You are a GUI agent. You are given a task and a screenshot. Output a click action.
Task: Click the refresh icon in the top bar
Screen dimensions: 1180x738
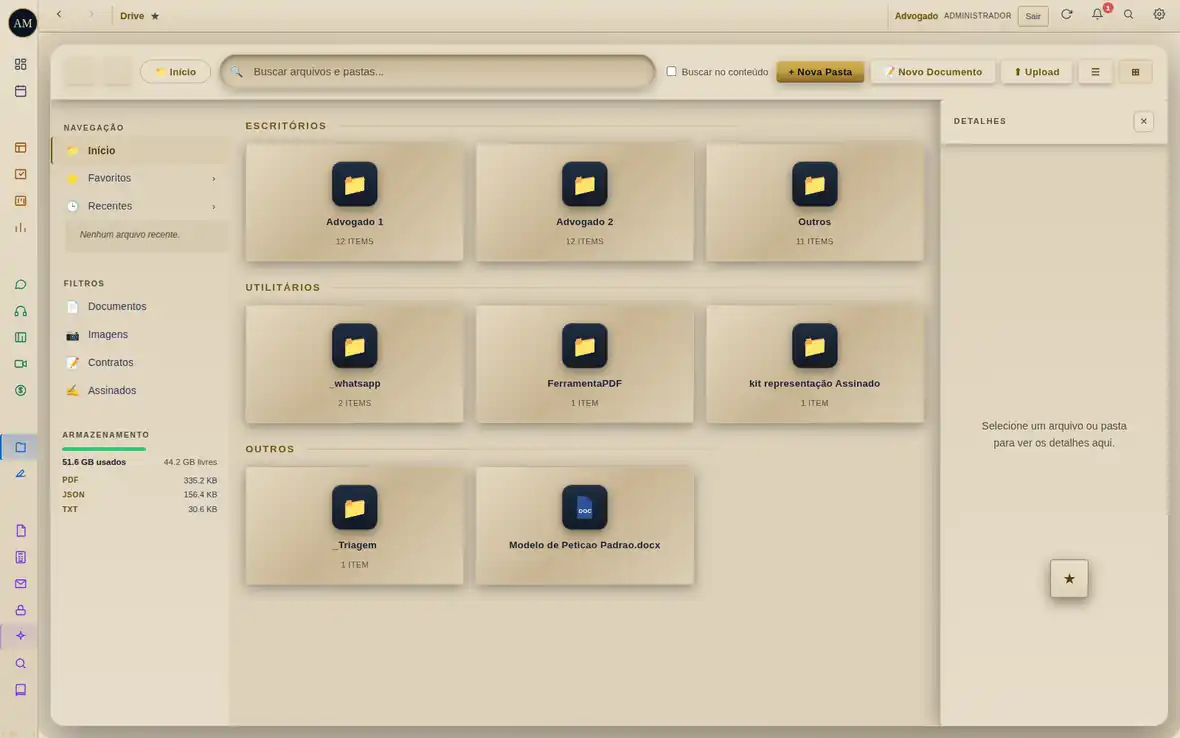1066,14
